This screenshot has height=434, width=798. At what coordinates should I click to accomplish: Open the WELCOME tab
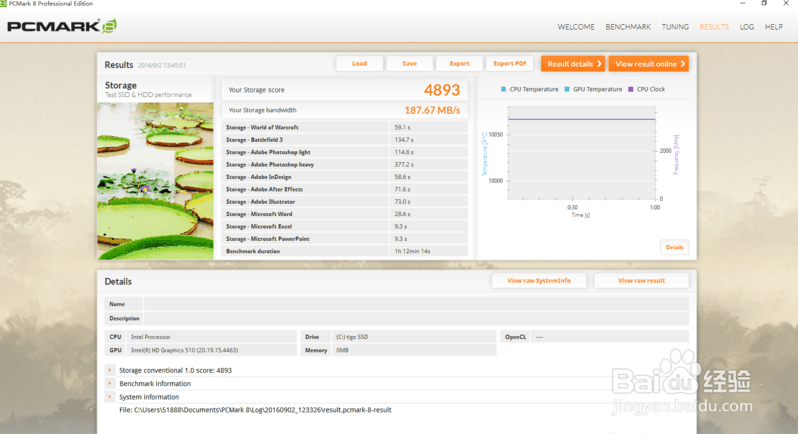576,27
